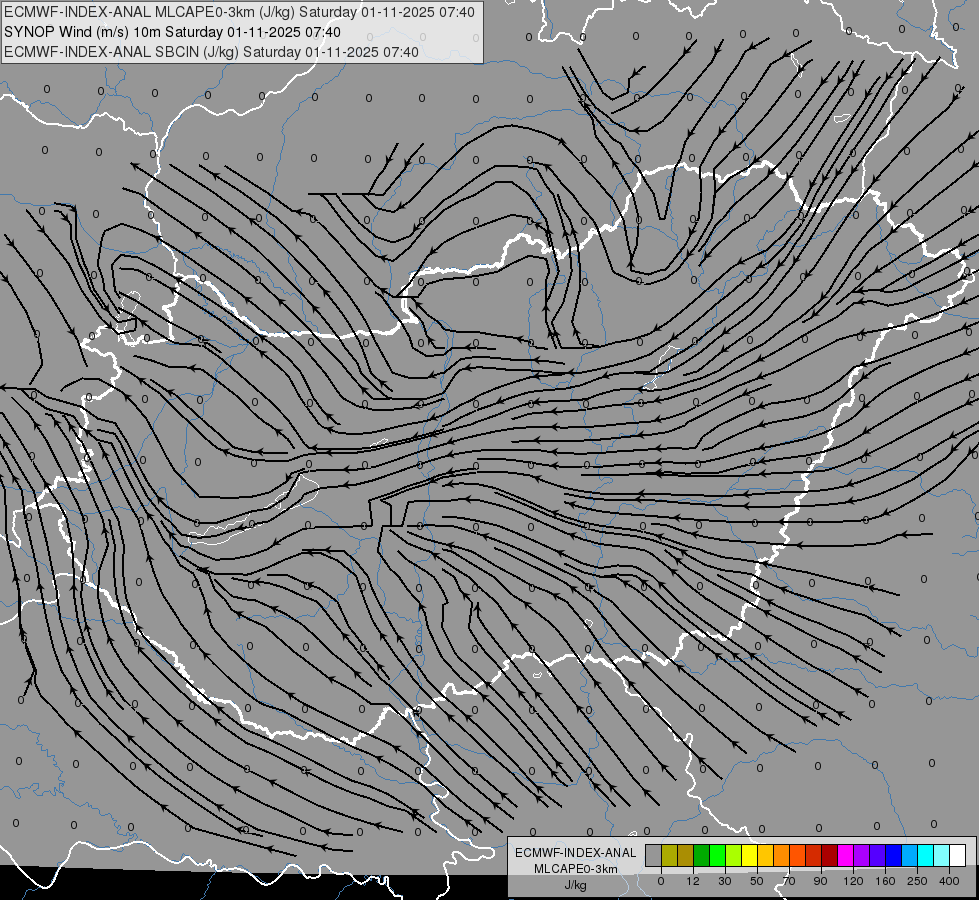Click the legend ECMWF-INDEX-ANAL label
Image resolution: width=979 pixels, height=900 pixels.
(x=576, y=853)
